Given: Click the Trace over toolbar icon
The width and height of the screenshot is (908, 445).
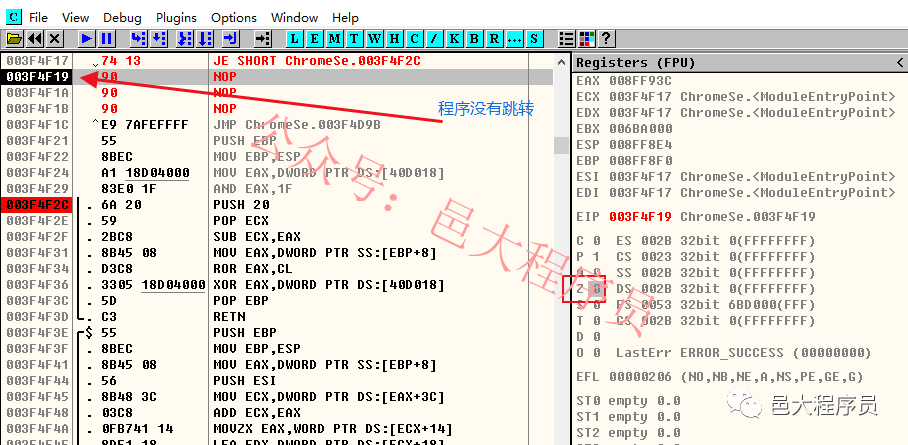Looking at the screenshot, I should pyautogui.click(x=204, y=39).
